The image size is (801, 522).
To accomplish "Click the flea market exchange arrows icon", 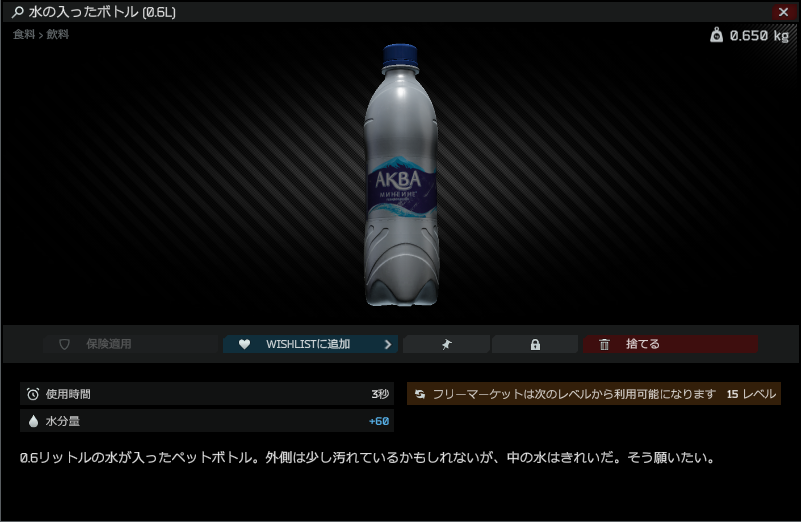I will 419,394.
